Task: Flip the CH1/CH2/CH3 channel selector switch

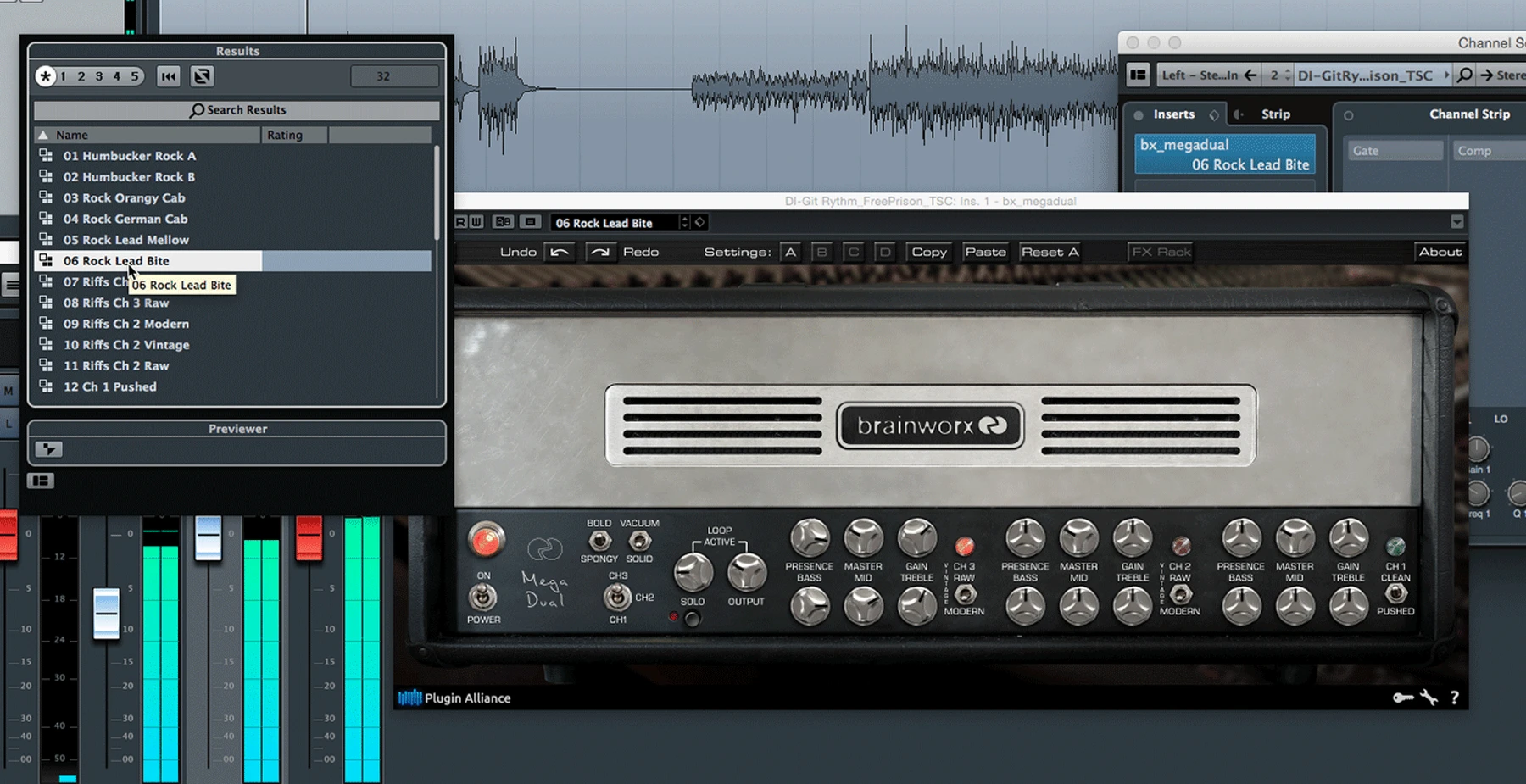Action: [x=617, y=597]
